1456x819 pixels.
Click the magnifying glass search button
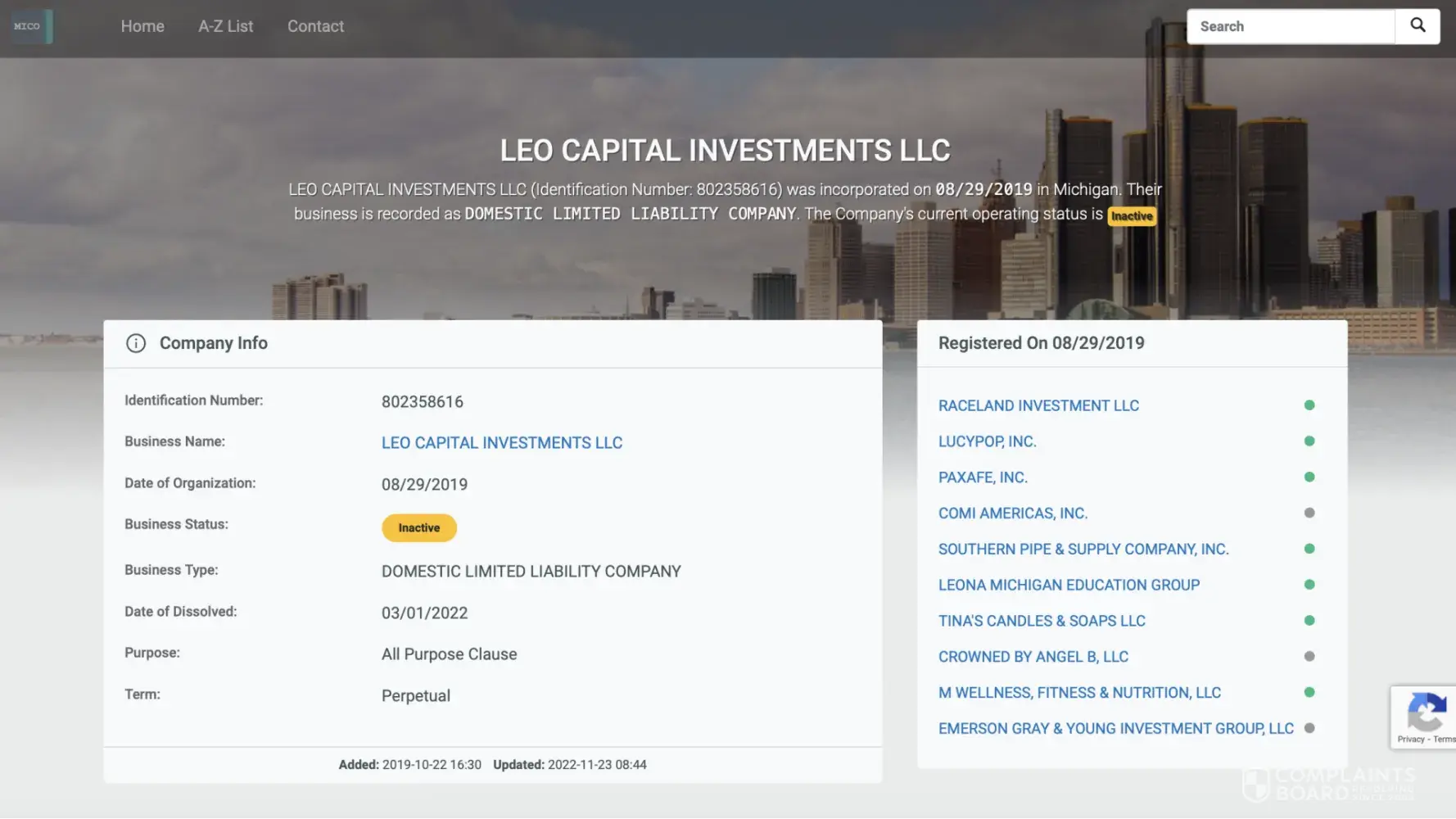point(1417,26)
